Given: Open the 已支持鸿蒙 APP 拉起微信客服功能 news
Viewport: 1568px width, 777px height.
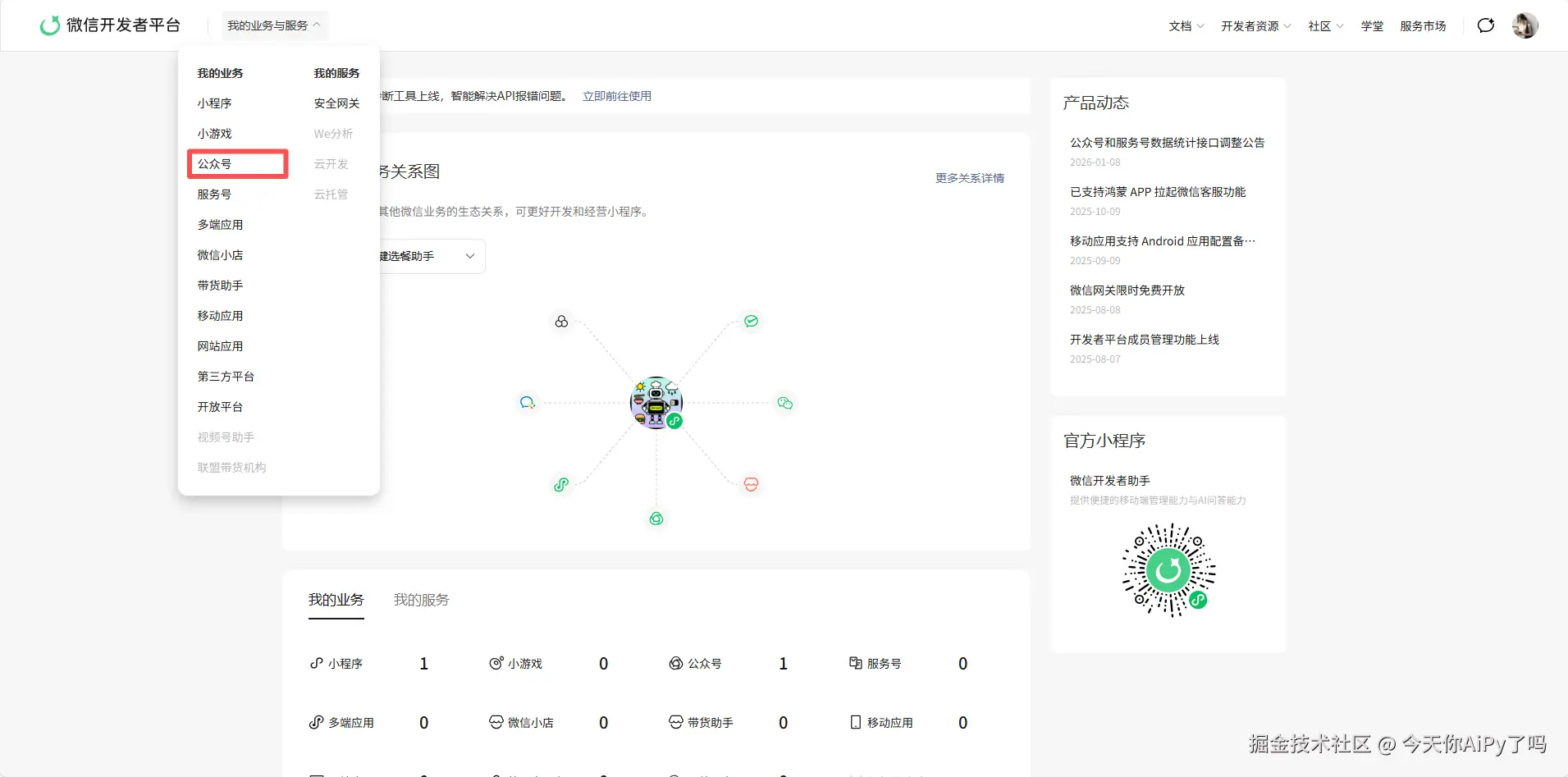Looking at the screenshot, I should pyautogui.click(x=1158, y=192).
